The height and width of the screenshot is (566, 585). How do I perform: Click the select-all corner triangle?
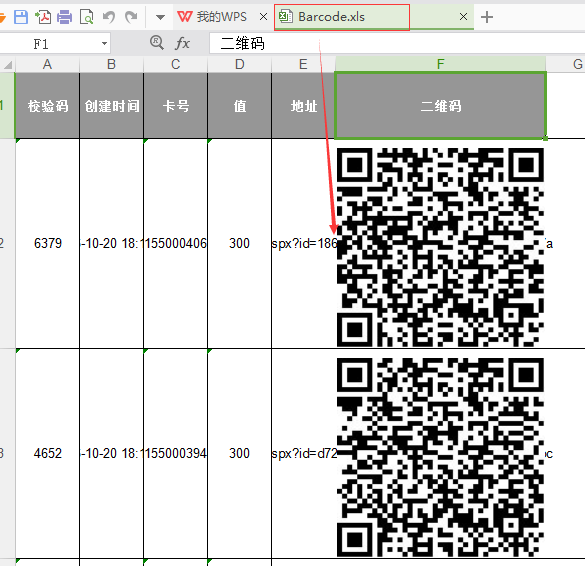coord(8,65)
